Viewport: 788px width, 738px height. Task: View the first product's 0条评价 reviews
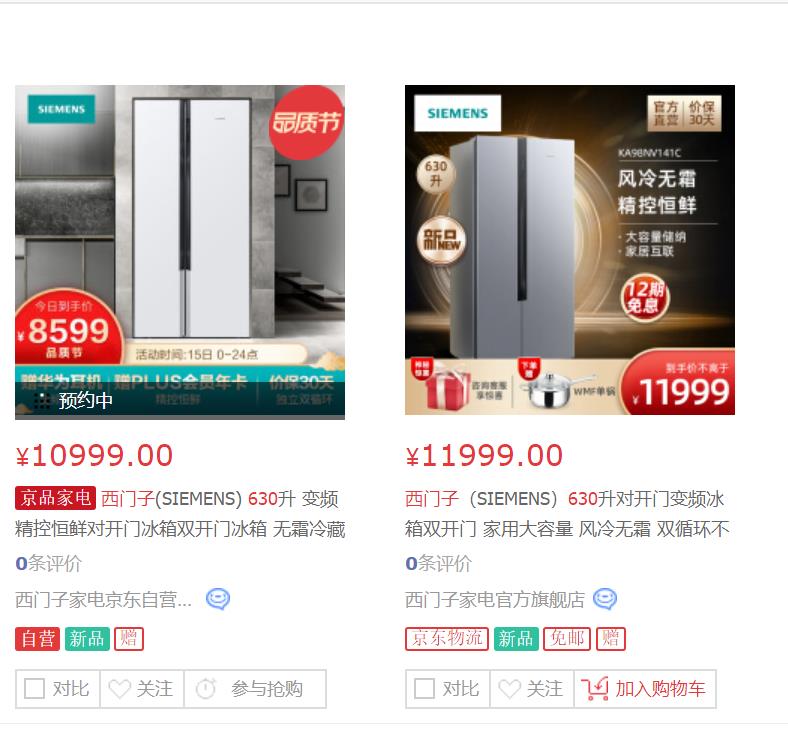[48, 563]
